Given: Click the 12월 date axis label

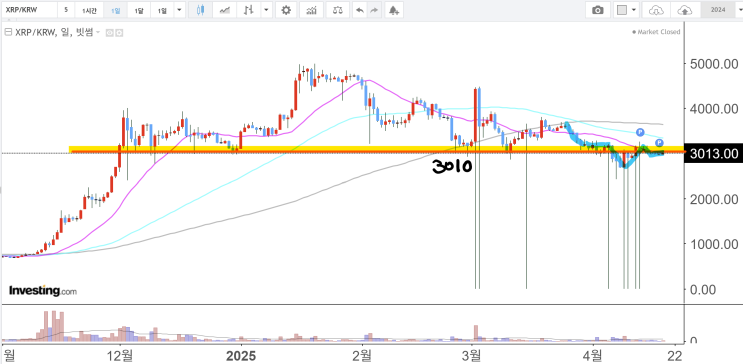Looking at the screenshot, I should point(120,355).
